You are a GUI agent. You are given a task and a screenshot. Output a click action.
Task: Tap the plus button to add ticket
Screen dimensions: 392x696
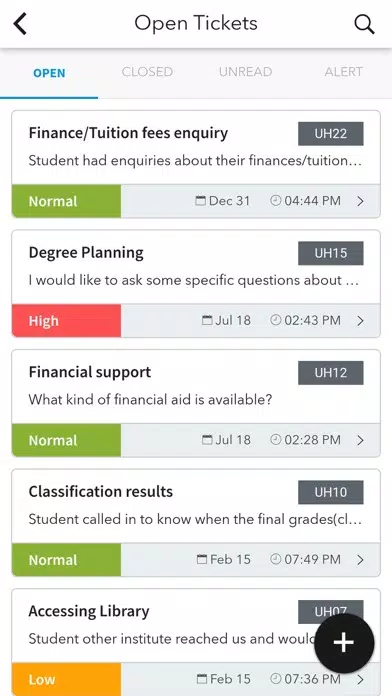tap(344, 643)
